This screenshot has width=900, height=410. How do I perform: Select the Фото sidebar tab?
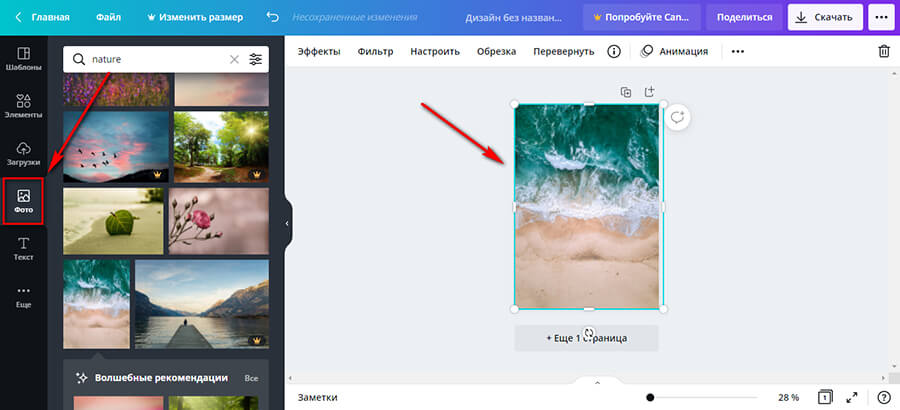24,202
